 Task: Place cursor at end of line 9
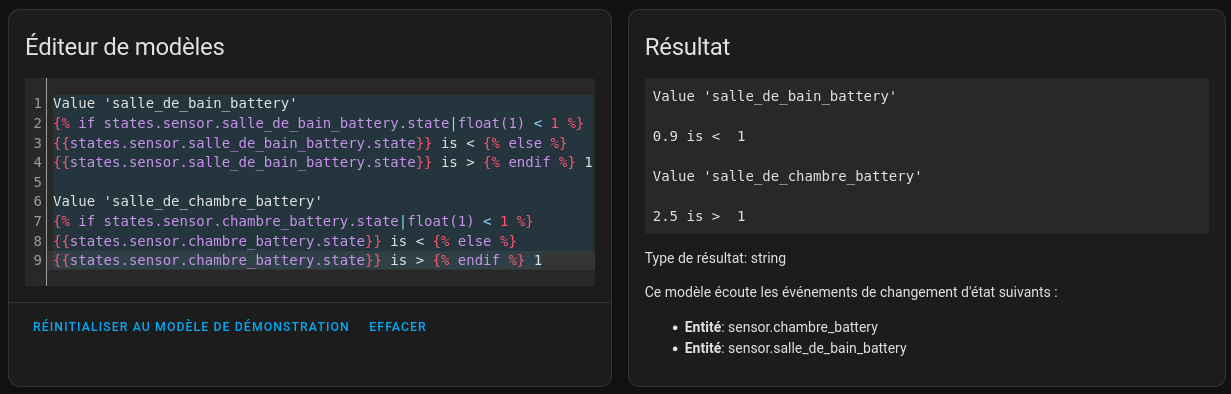tap(542, 260)
